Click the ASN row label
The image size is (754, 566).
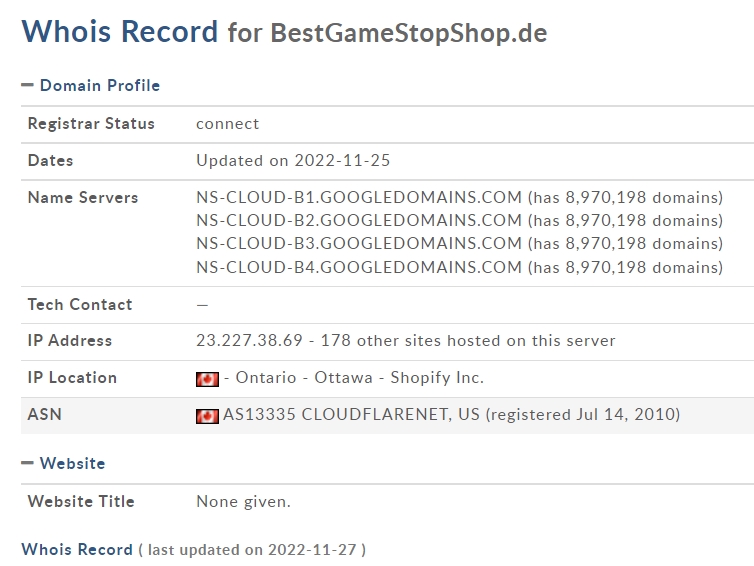tap(45, 415)
